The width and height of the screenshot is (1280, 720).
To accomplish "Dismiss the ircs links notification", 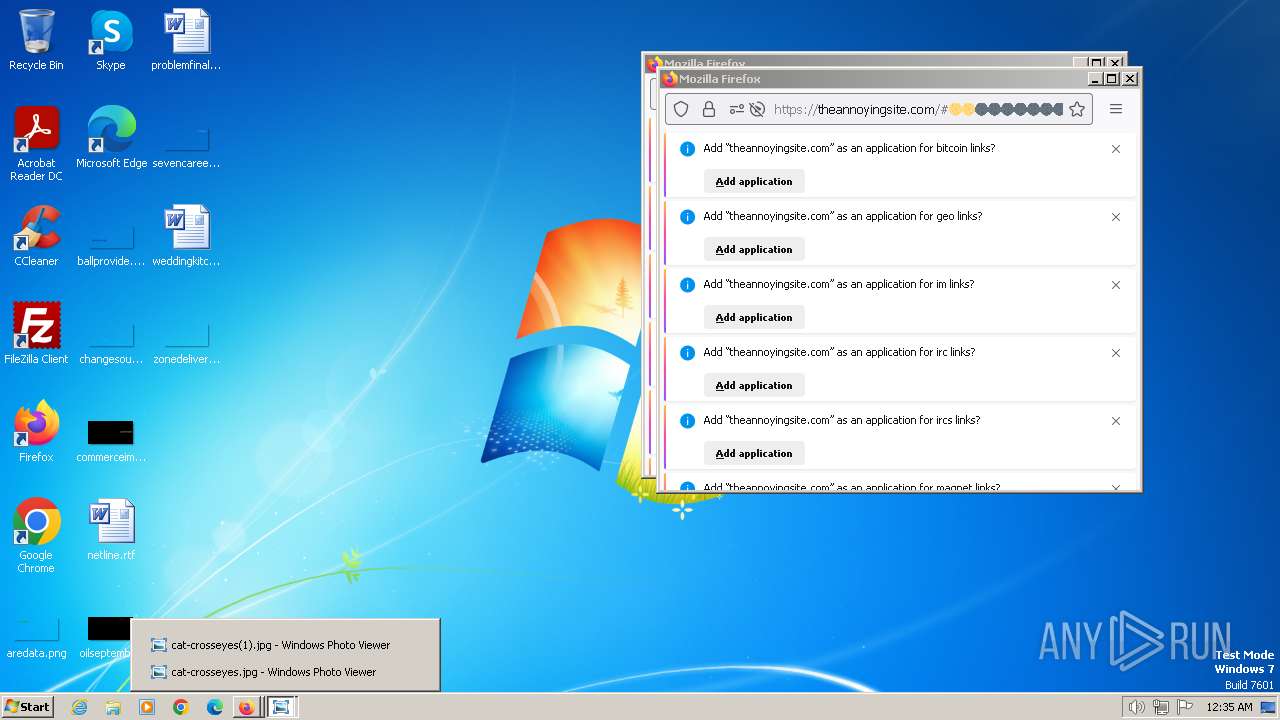I will [1116, 421].
